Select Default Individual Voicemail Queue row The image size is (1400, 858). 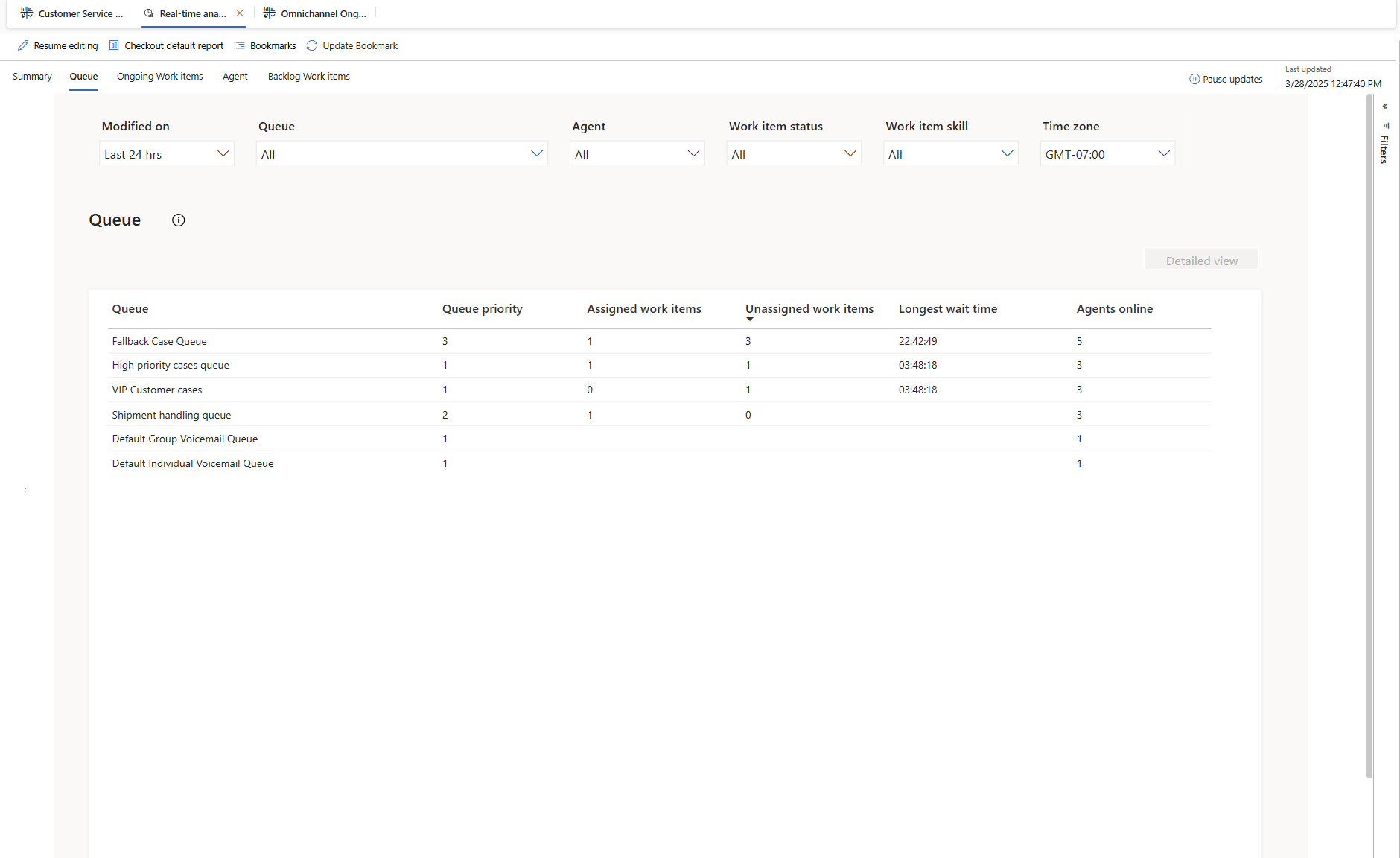(x=659, y=463)
